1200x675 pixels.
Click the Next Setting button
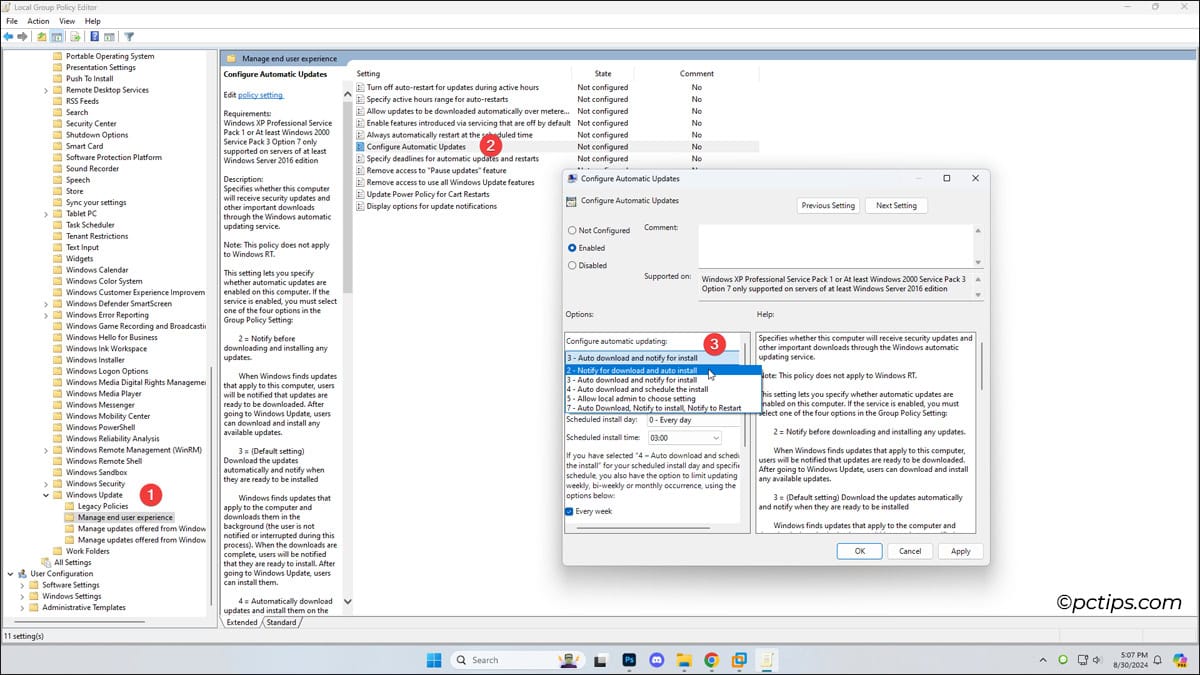[895, 205]
